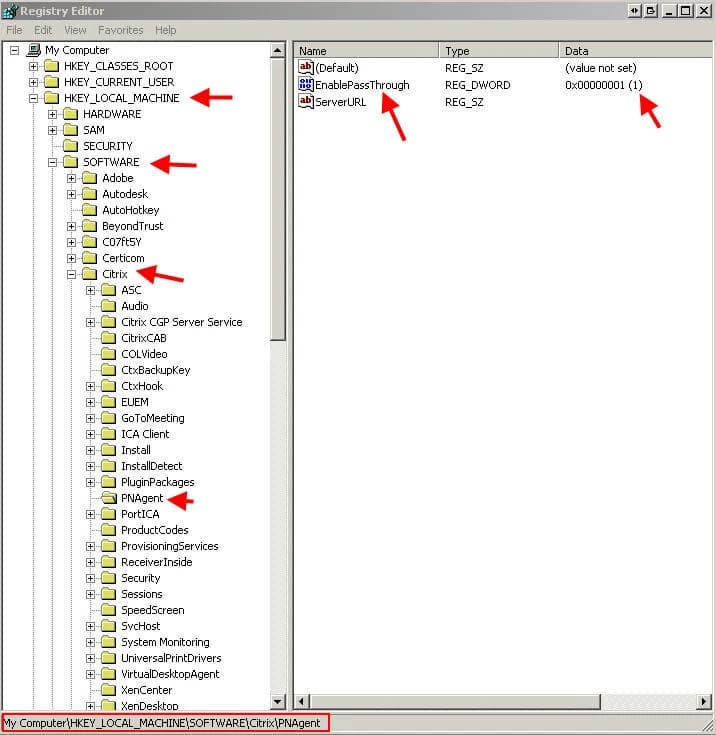Click the Adobe folder icon
This screenshot has width=716, height=735.
click(x=90, y=178)
